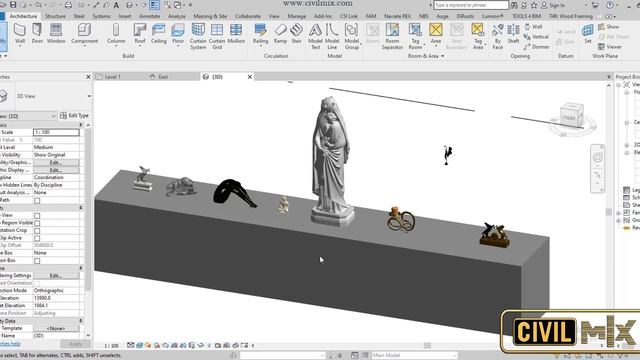Open the Annotate ribbon tab

coord(150,16)
